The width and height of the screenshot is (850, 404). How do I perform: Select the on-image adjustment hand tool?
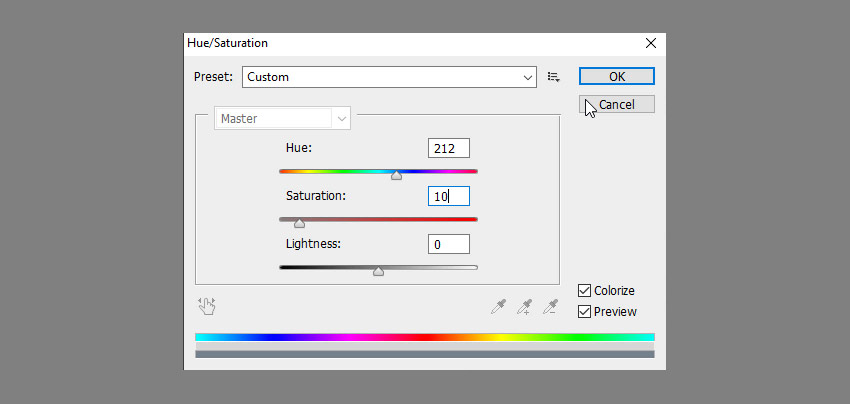point(207,306)
